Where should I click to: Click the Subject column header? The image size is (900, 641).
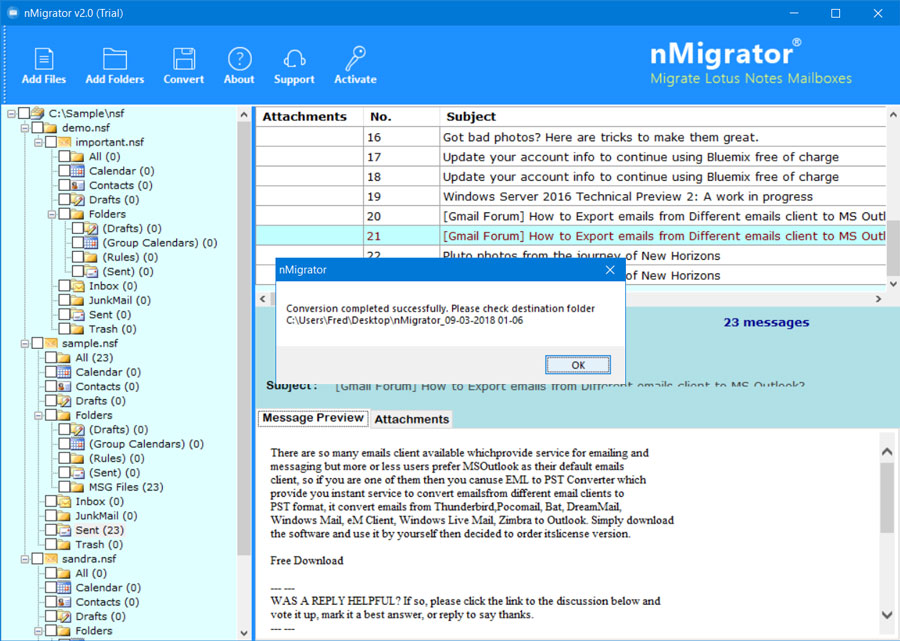click(x=663, y=116)
